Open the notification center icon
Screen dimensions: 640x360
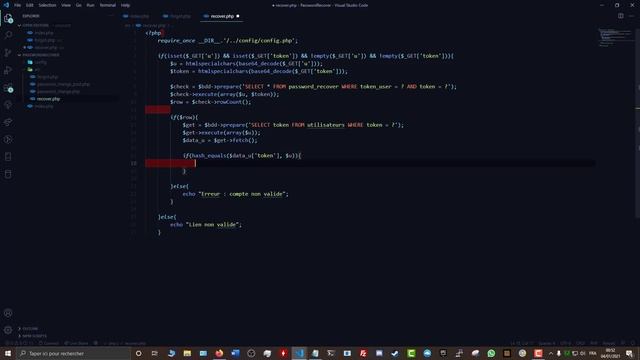[x=629, y=353]
